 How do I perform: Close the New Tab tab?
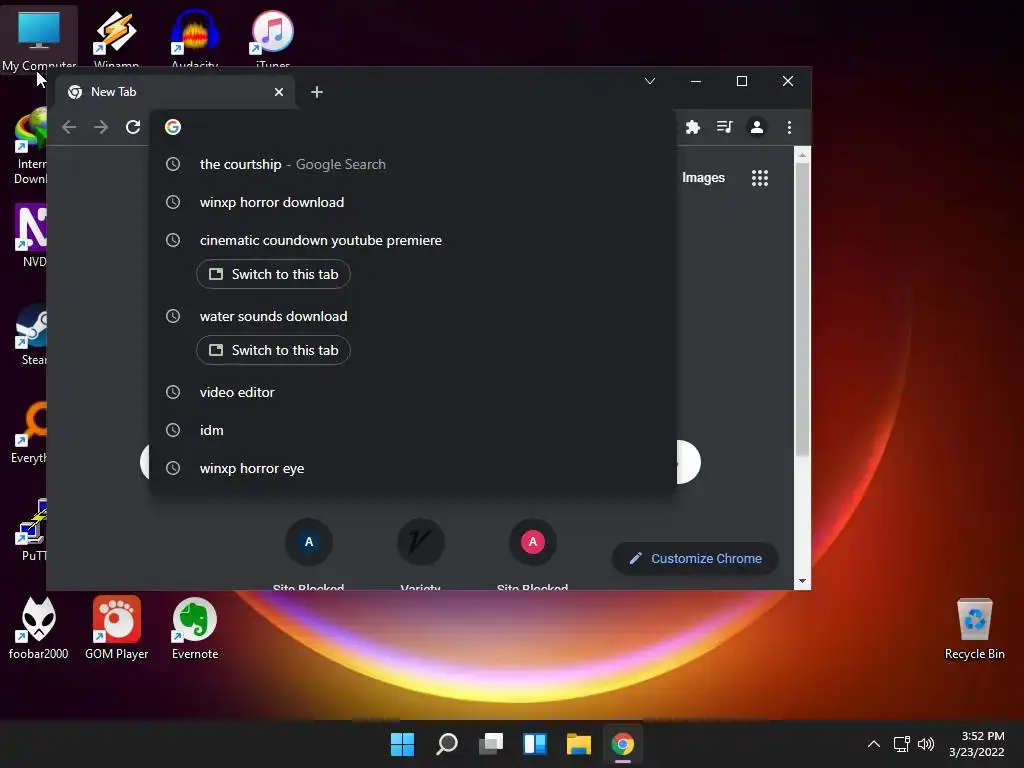(x=279, y=92)
